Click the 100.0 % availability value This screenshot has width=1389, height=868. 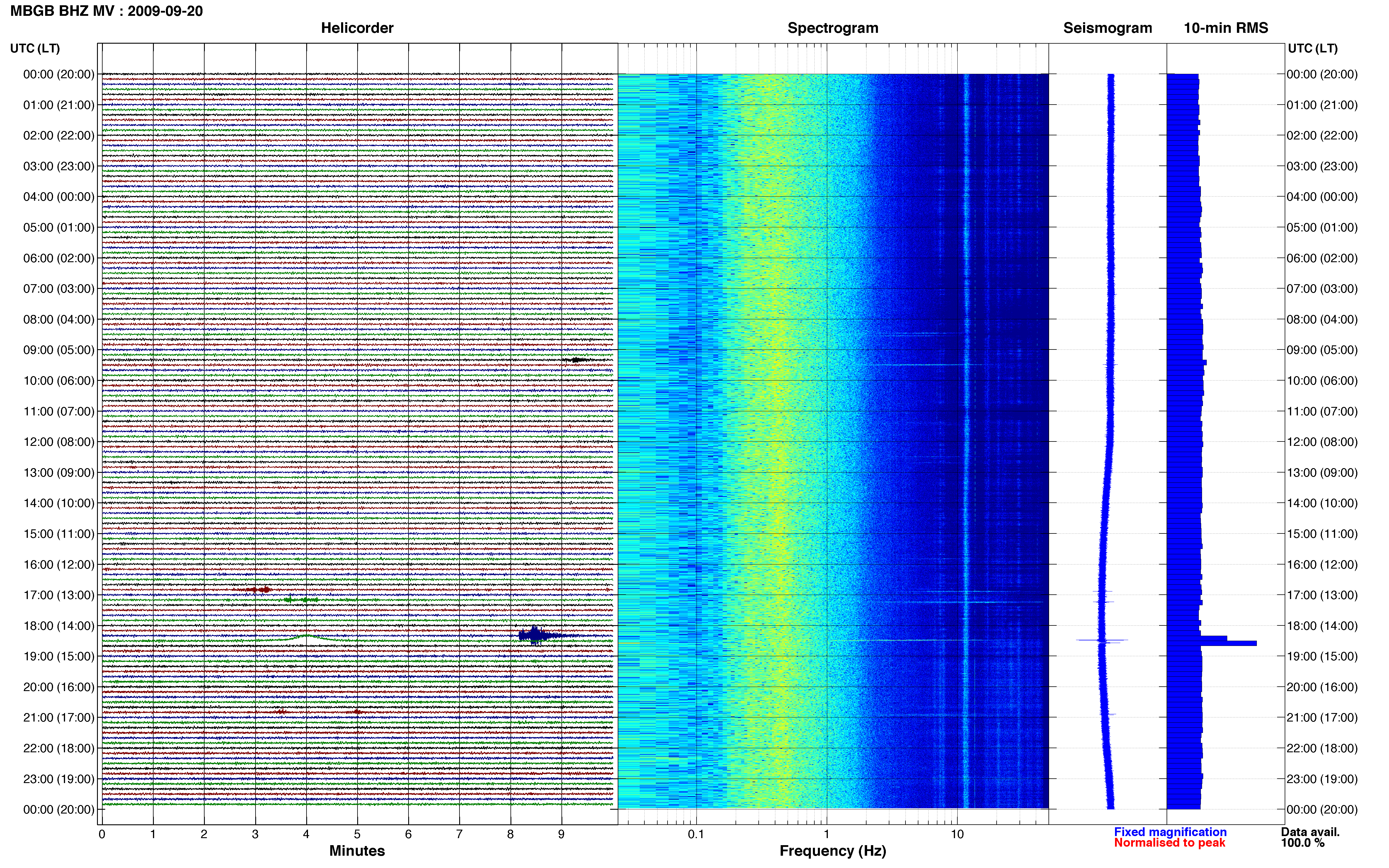coord(1303,843)
